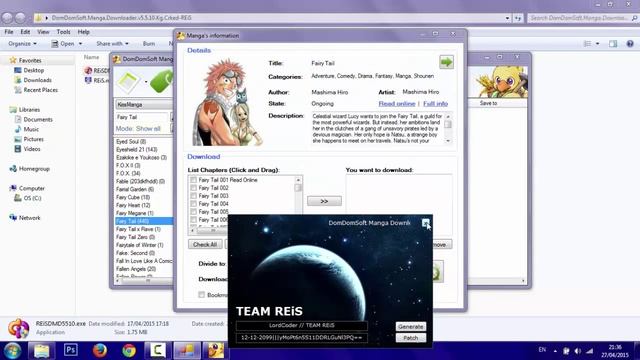This screenshot has height=360, width=640.
Task: Open Chrome from the taskbar
Action: [129, 350]
